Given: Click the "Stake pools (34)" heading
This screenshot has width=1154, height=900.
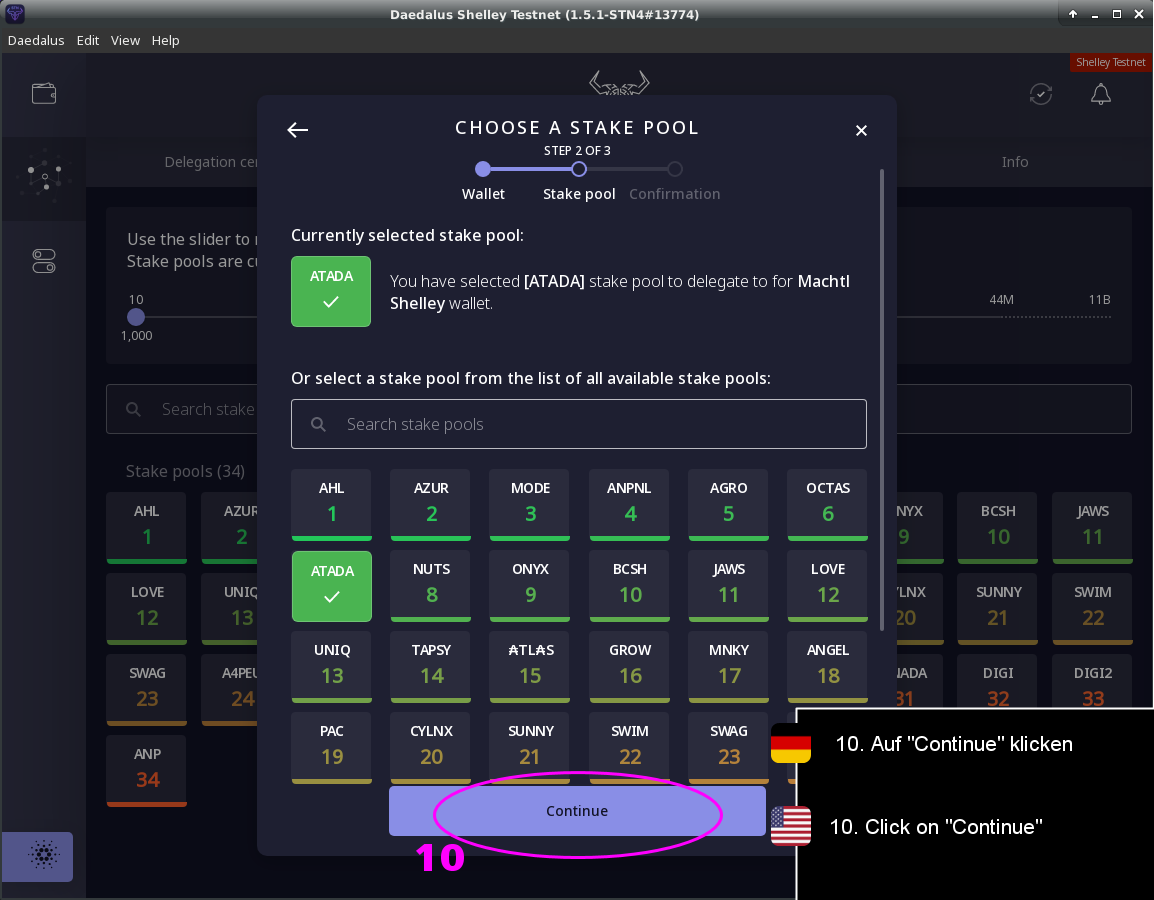Looking at the screenshot, I should point(185,471).
